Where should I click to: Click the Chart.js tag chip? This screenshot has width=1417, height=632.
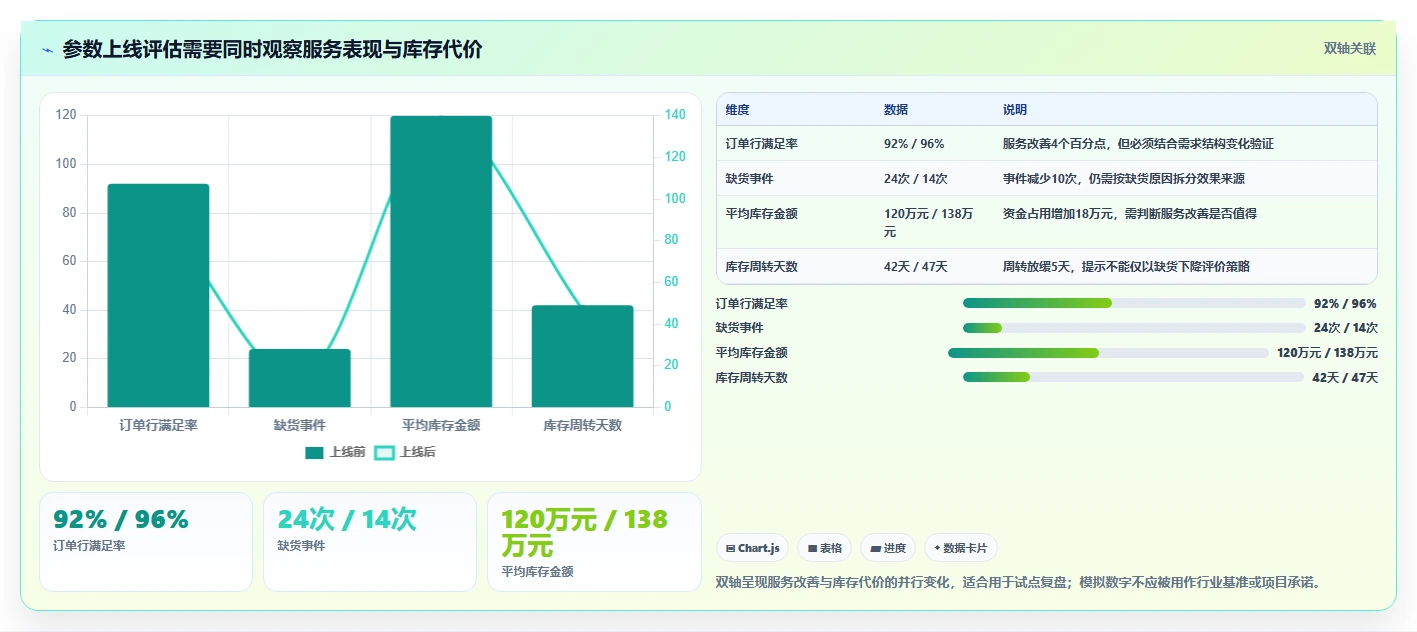click(x=752, y=548)
